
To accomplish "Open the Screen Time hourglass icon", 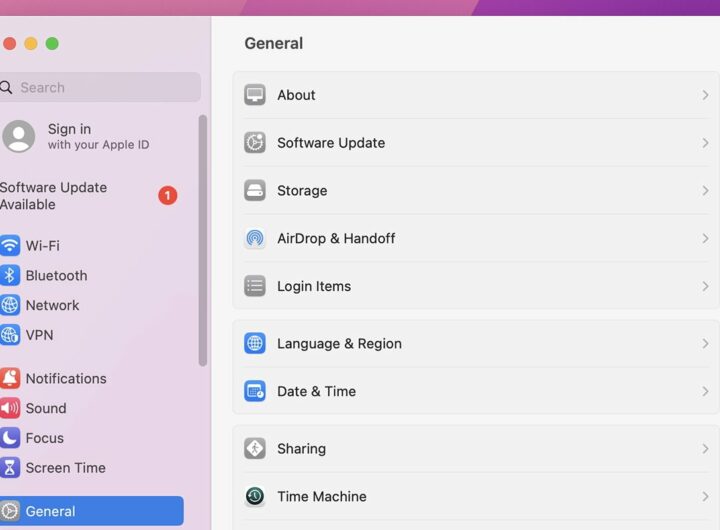I will 10,467.
